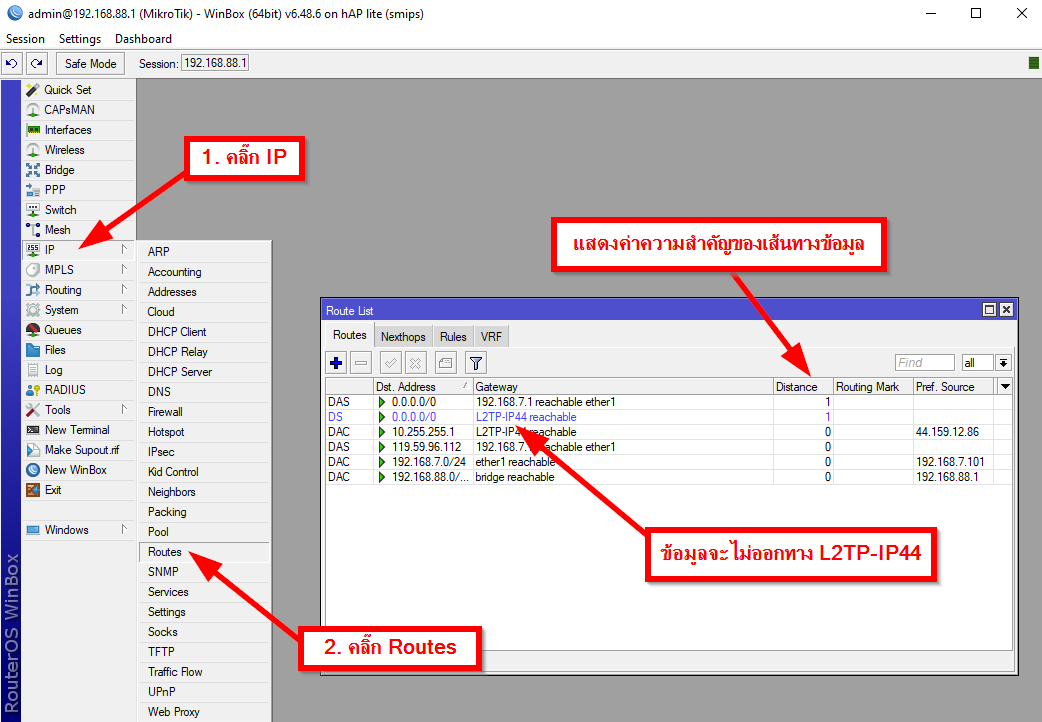Open the PPP sidebar item
Image resolution: width=1042 pixels, height=722 pixels.
tap(78, 189)
